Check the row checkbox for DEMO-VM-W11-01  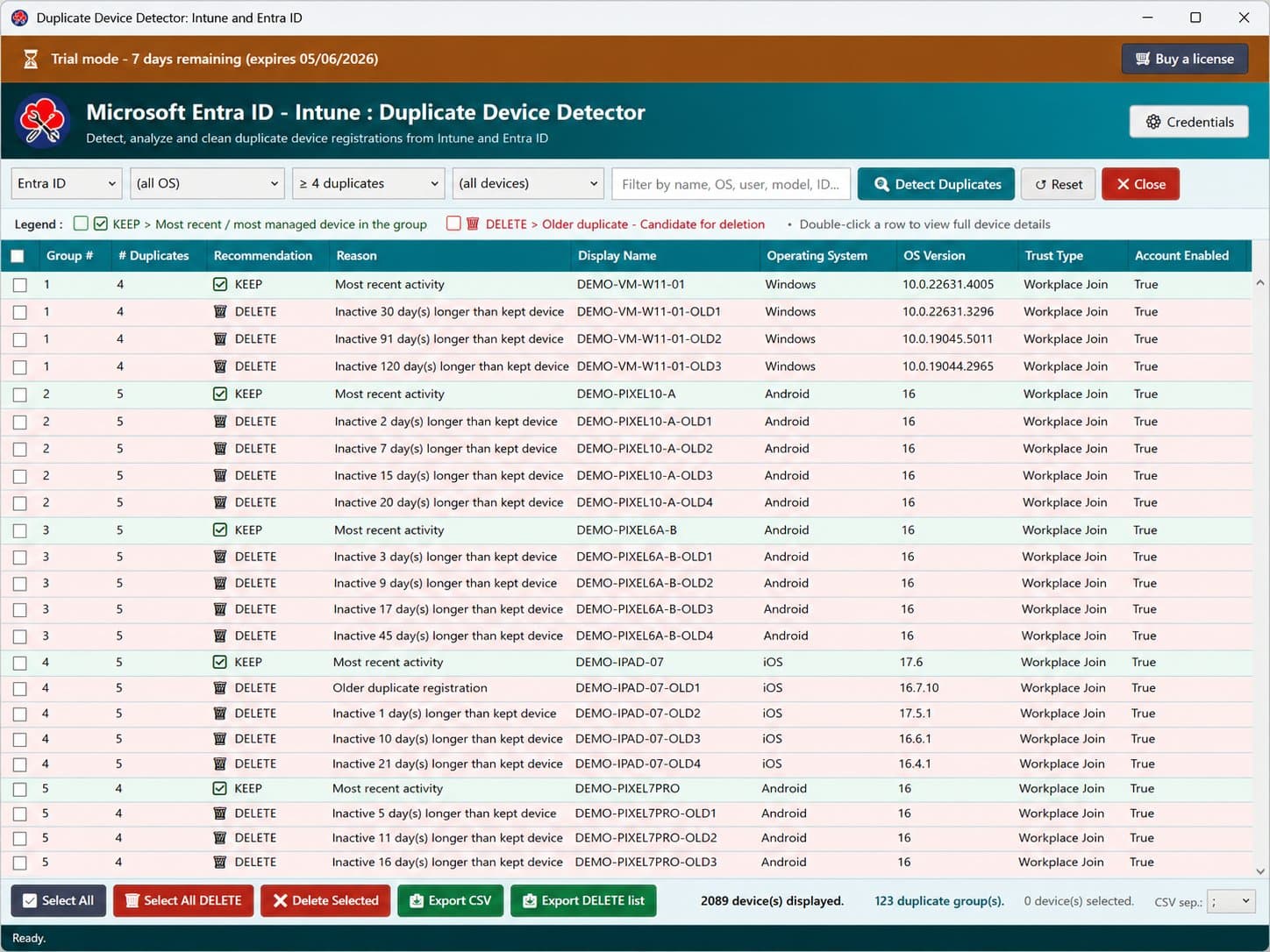[20, 285]
